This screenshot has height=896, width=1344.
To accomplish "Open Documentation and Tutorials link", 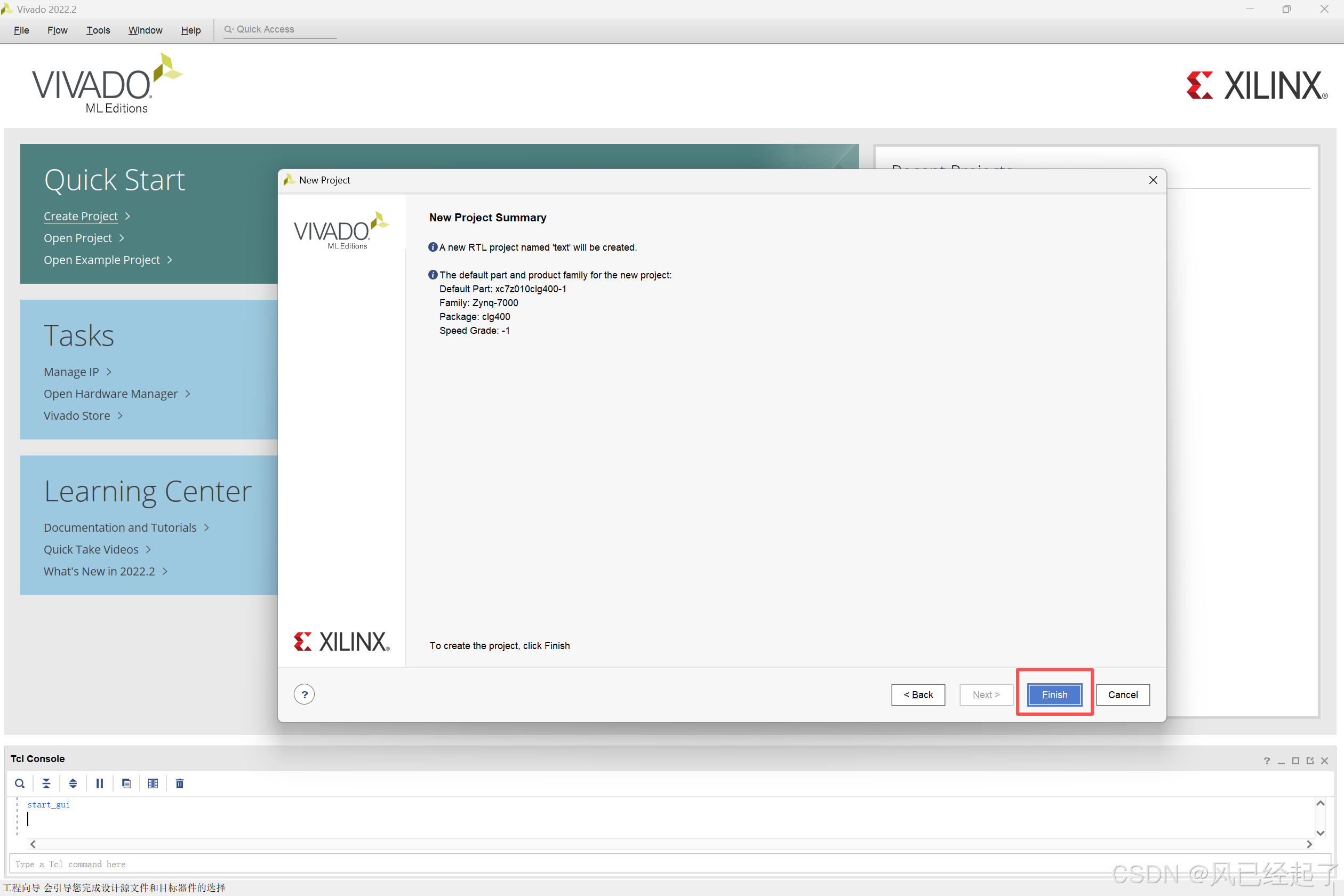I will coord(120,527).
